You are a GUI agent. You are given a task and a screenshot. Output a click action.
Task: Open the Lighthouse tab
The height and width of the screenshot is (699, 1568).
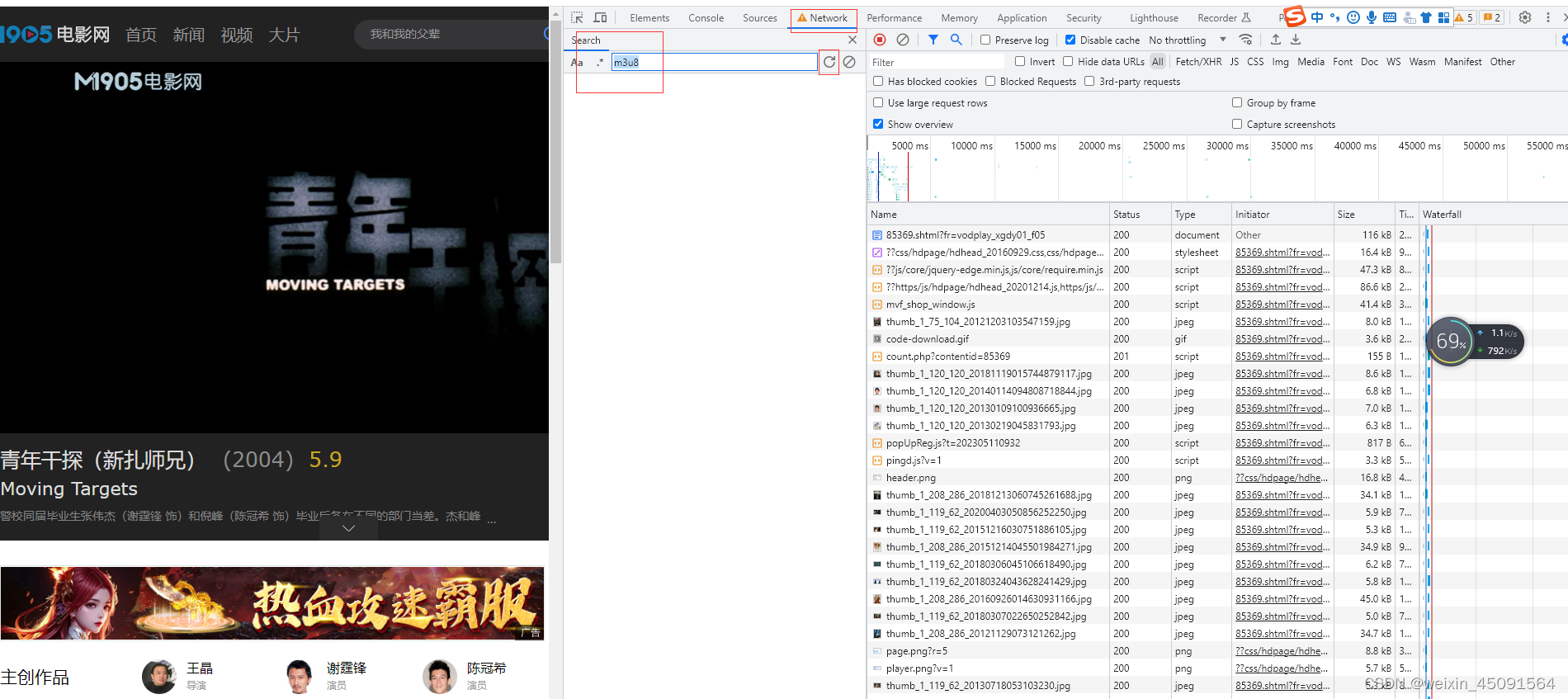1154,18
